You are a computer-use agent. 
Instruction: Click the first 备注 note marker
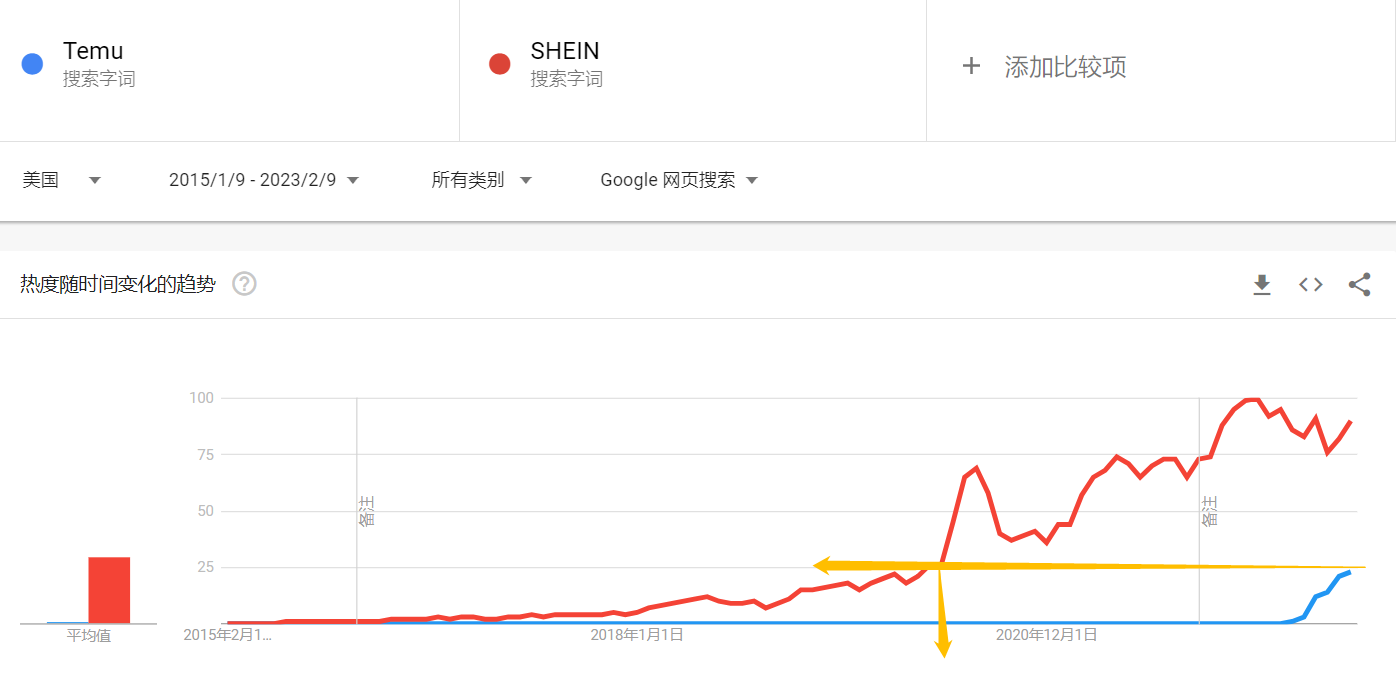pos(366,510)
